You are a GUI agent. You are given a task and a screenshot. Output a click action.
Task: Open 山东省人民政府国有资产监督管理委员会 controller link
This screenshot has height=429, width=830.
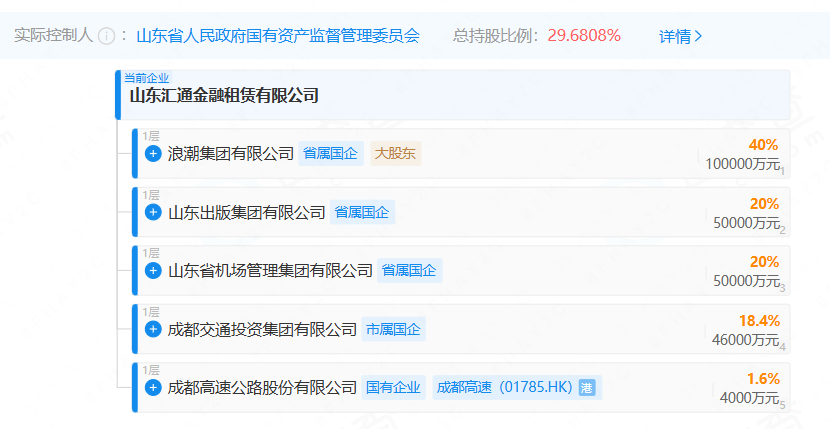coord(278,36)
